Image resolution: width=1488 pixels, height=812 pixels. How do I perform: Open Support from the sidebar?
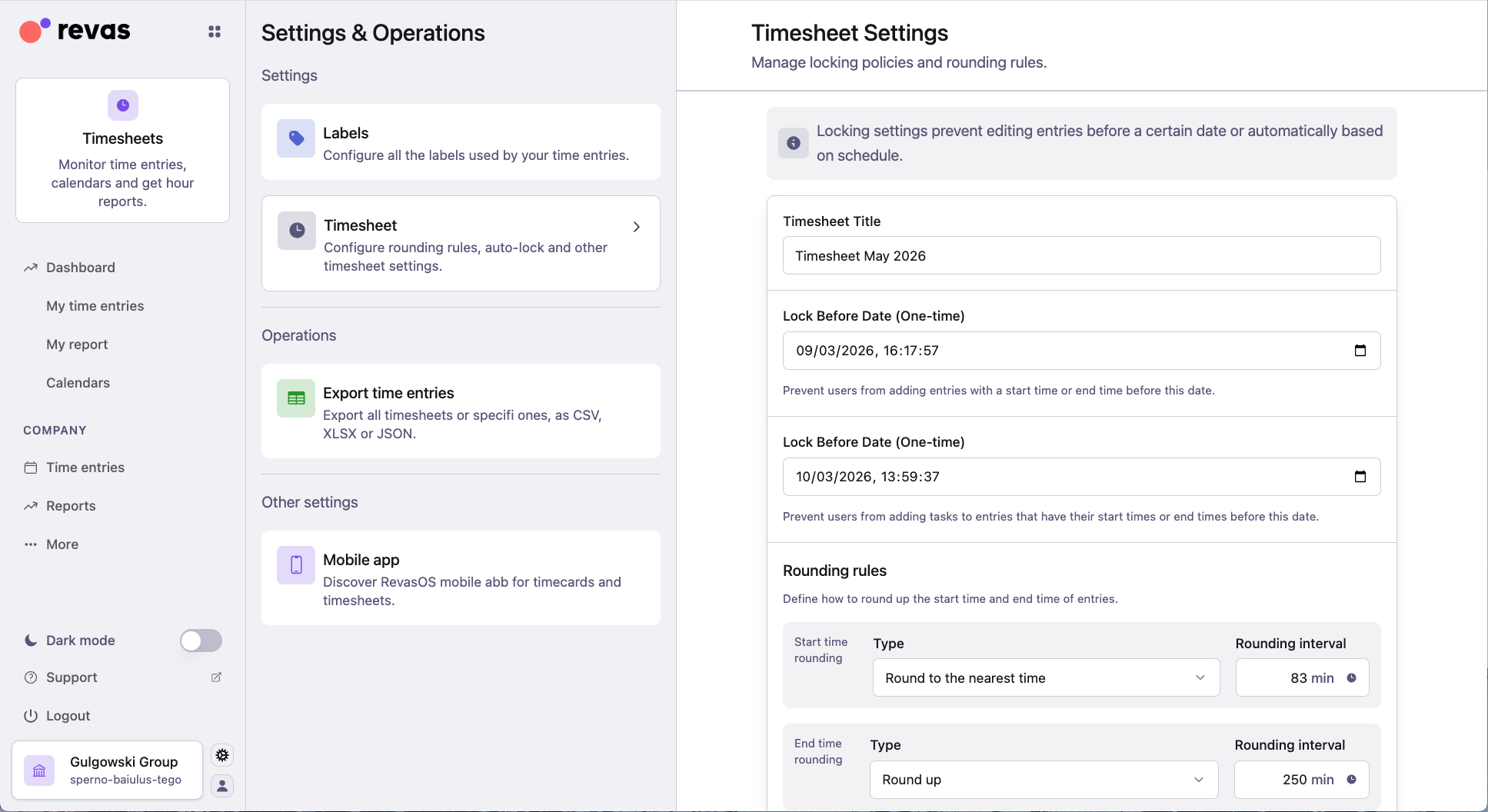[71, 677]
